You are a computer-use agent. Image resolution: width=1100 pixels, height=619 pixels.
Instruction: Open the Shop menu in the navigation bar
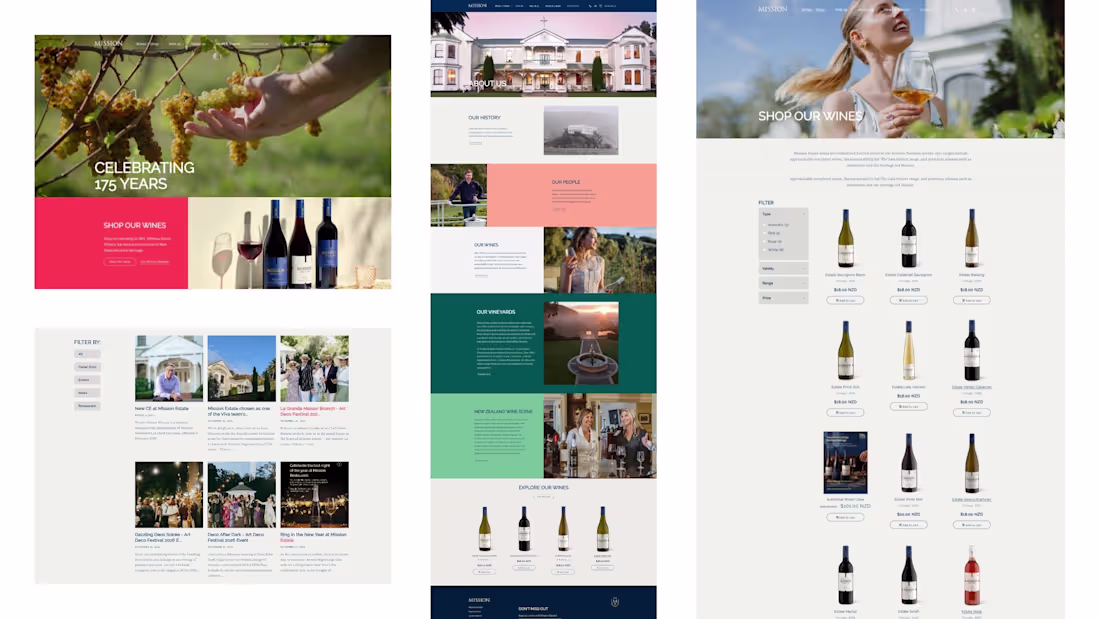click(x=812, y=10)
